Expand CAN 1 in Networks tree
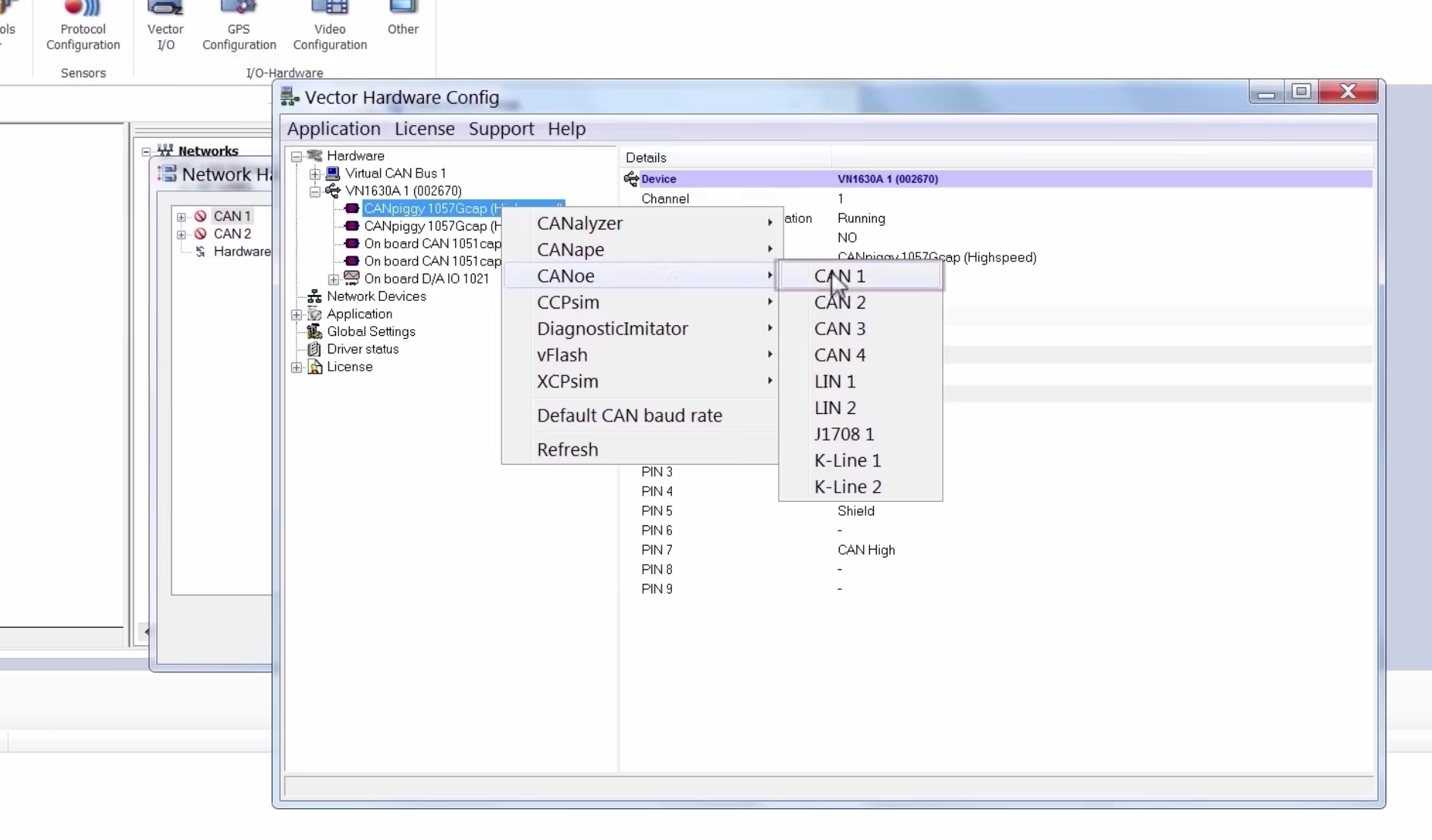This screenshot has height=840, width=1432. [x=181, y=217]
